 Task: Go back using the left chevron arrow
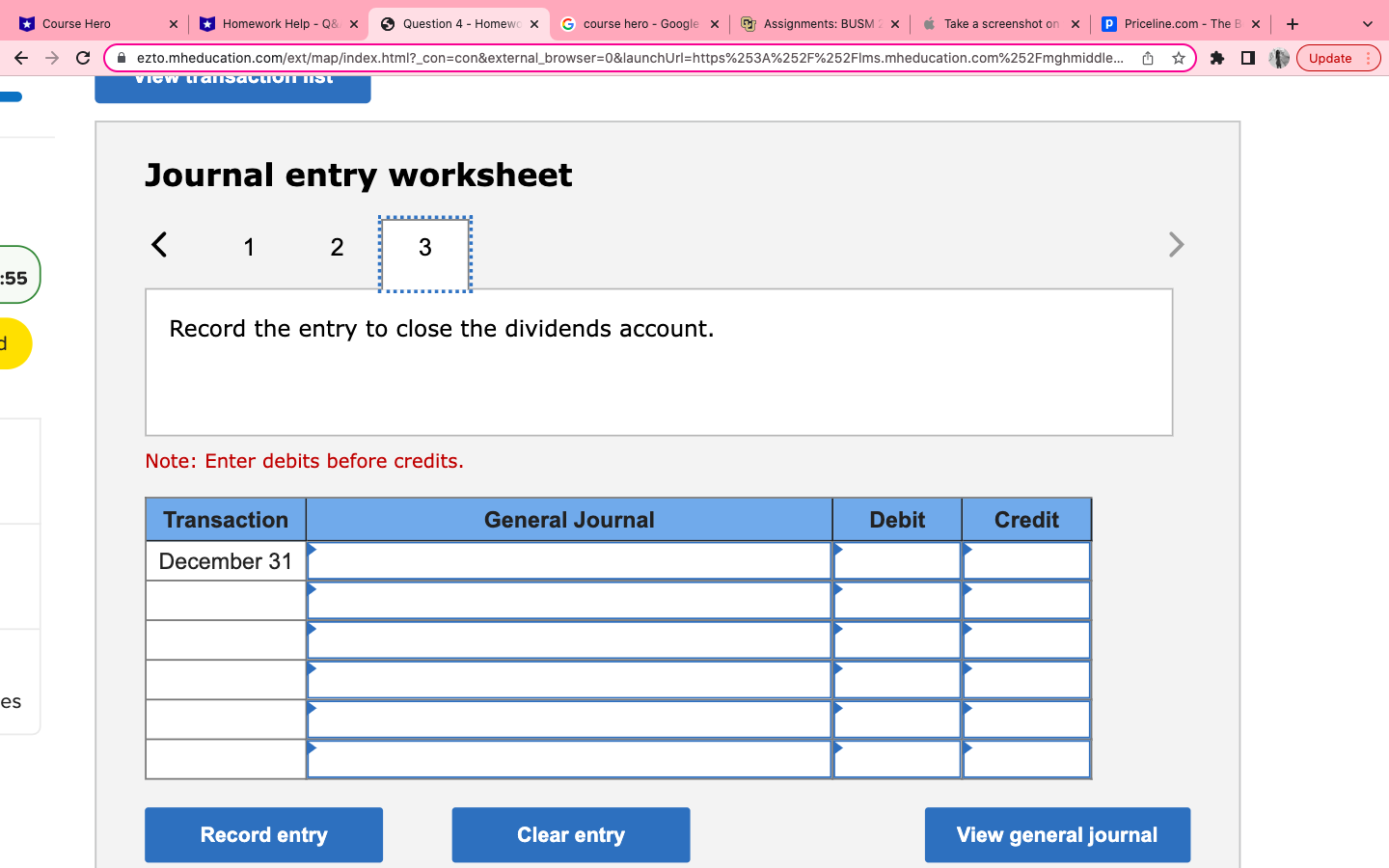pyautogui.click(x=159, y=244)
